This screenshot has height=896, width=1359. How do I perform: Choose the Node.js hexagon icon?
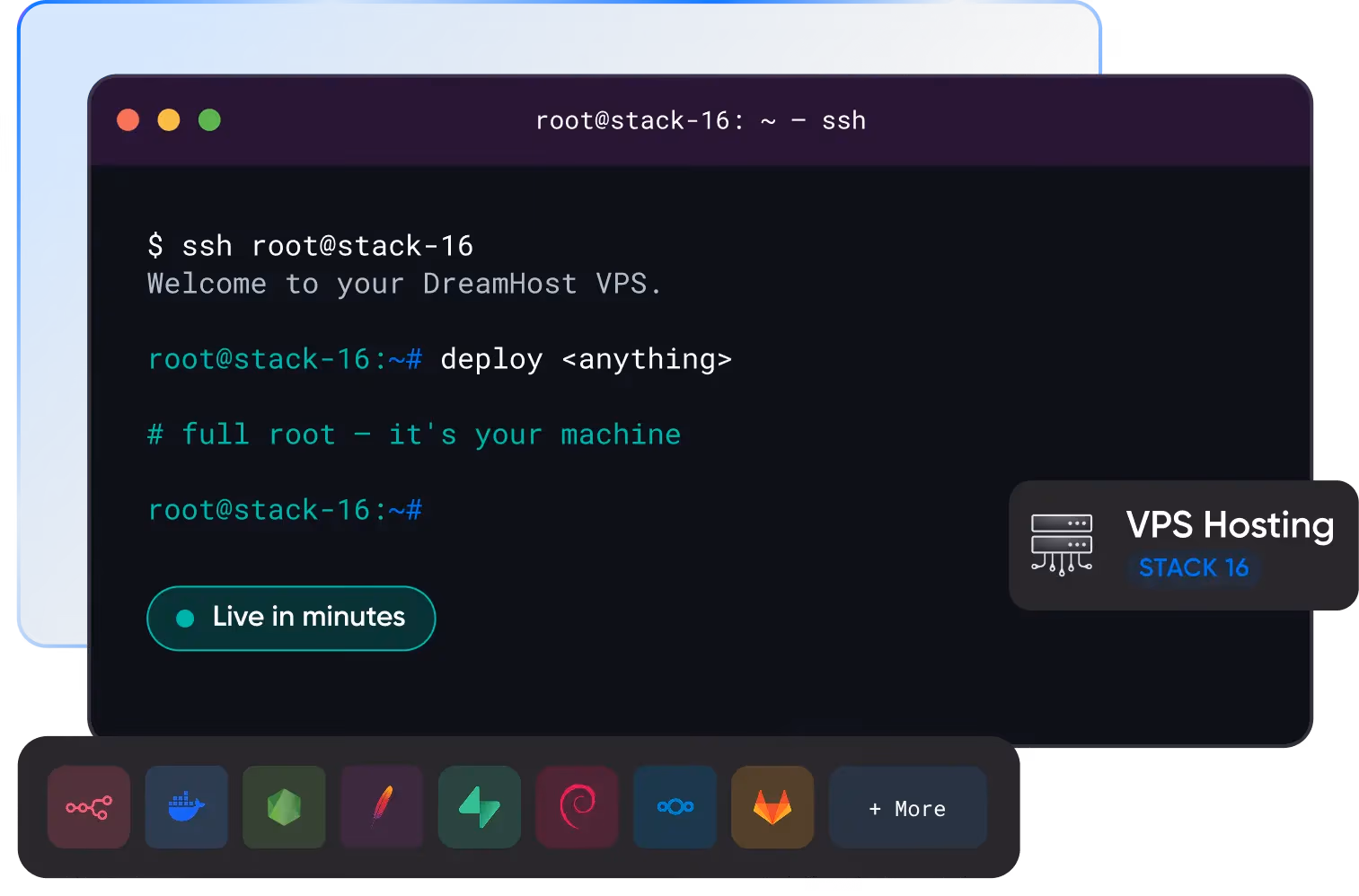coord(284,807)
